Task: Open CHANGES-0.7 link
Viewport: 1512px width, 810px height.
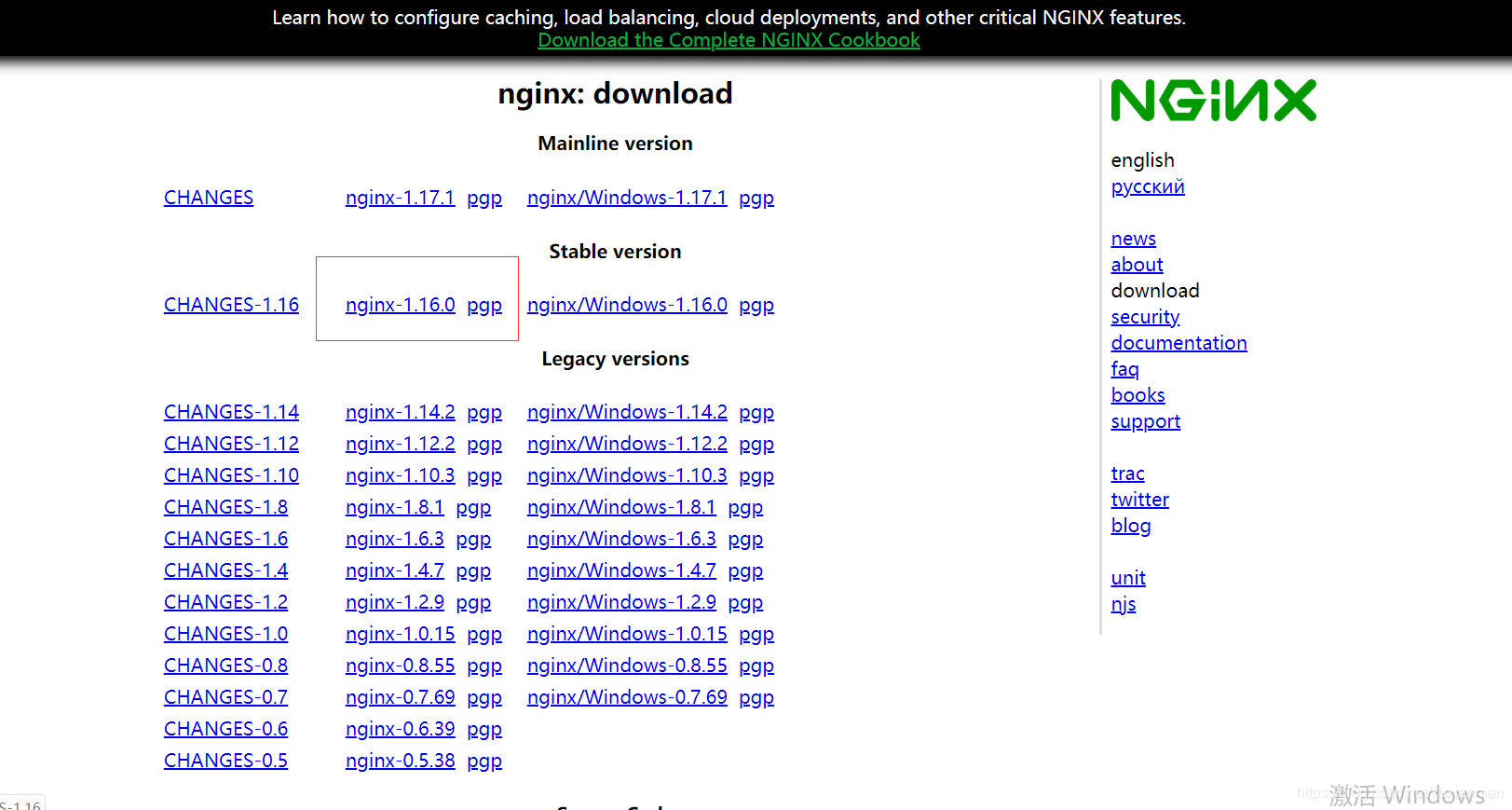Action: (x=226, y=697)
